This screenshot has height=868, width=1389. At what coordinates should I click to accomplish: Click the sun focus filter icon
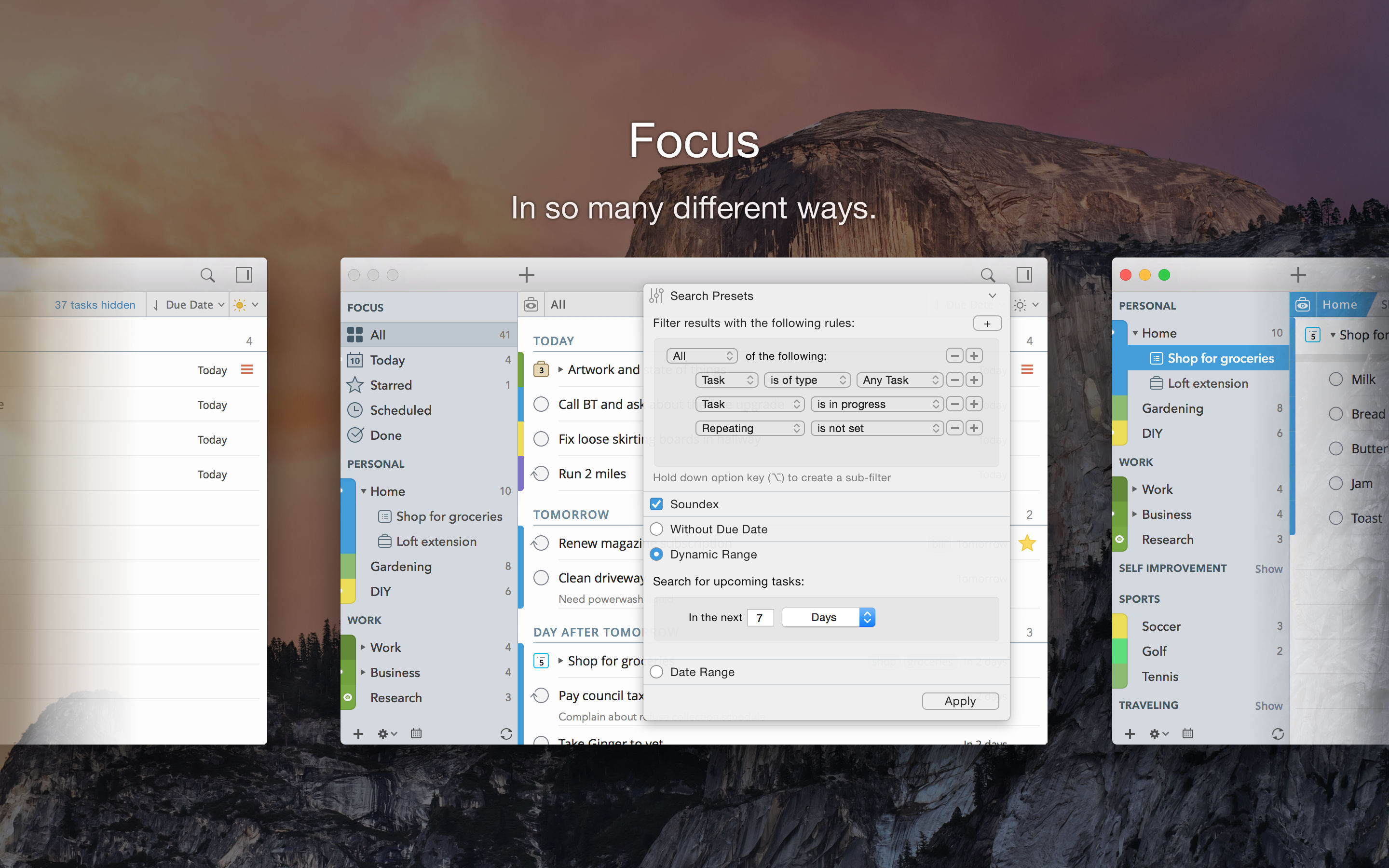(239, 305)
